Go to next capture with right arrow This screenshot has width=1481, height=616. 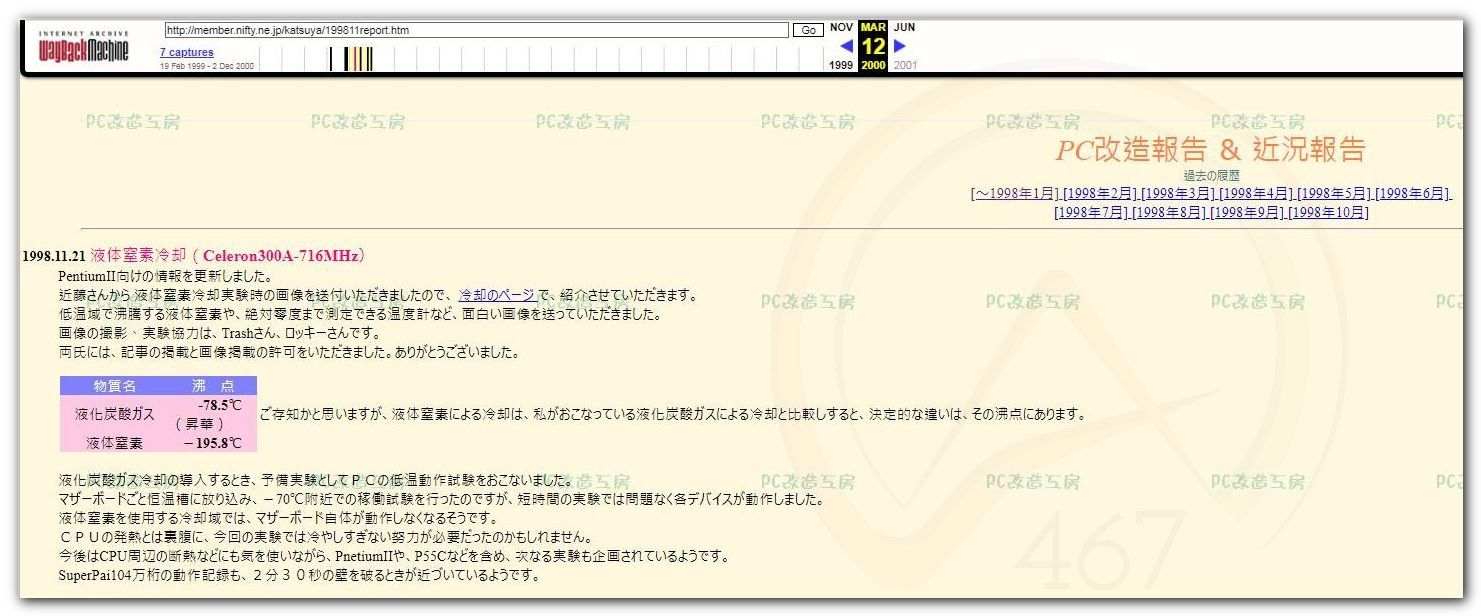click(899, 45)
